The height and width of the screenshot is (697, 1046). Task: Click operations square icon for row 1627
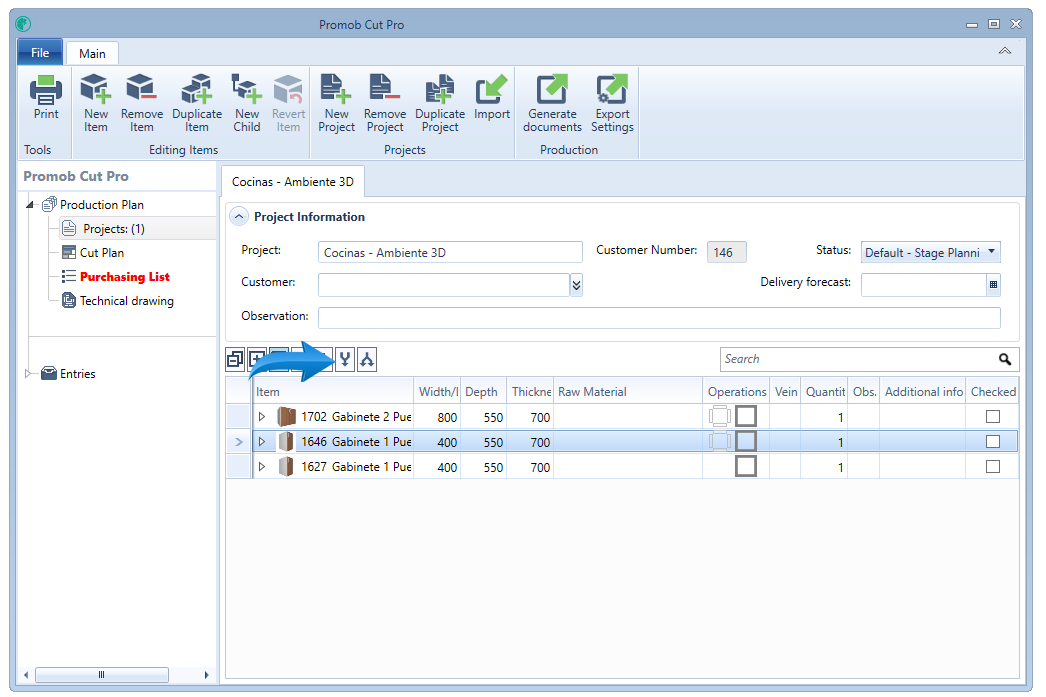coord(746,466)
